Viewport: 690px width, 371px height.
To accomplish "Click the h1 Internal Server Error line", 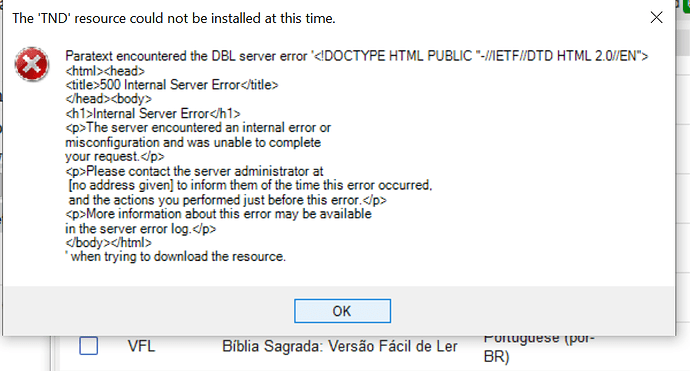I will click(153, 114).
